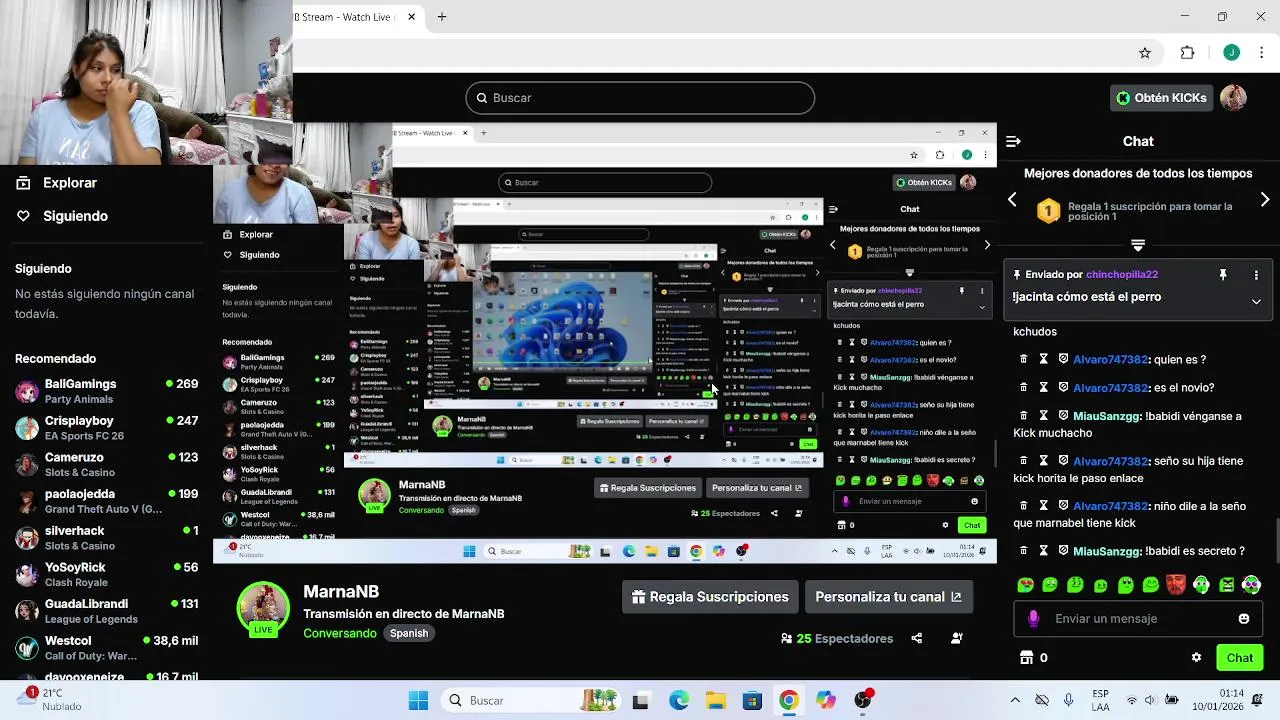Open pinned message three-dot menu
This screenshot has height=720, width=1280.
tap(1256, 274)
